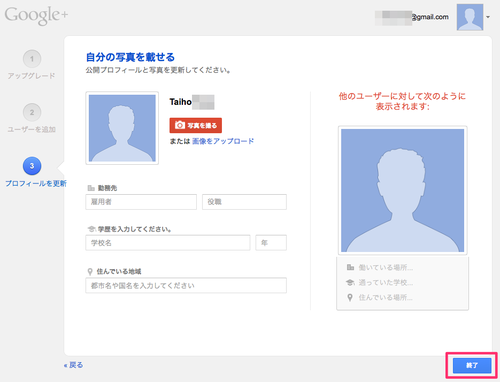Image resolution: width=500 pixels, height=382 pixels.
Task: Click the gmail.com account address
Action: point(412,17)
